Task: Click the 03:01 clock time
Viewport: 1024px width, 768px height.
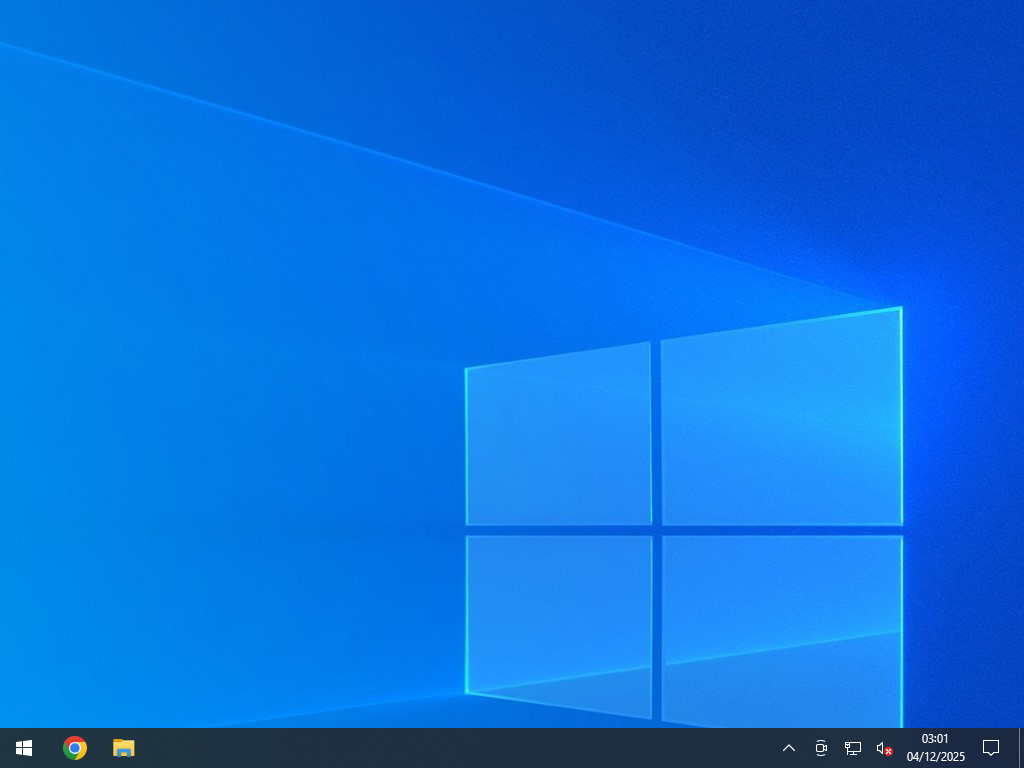Action: click(935, 739)
